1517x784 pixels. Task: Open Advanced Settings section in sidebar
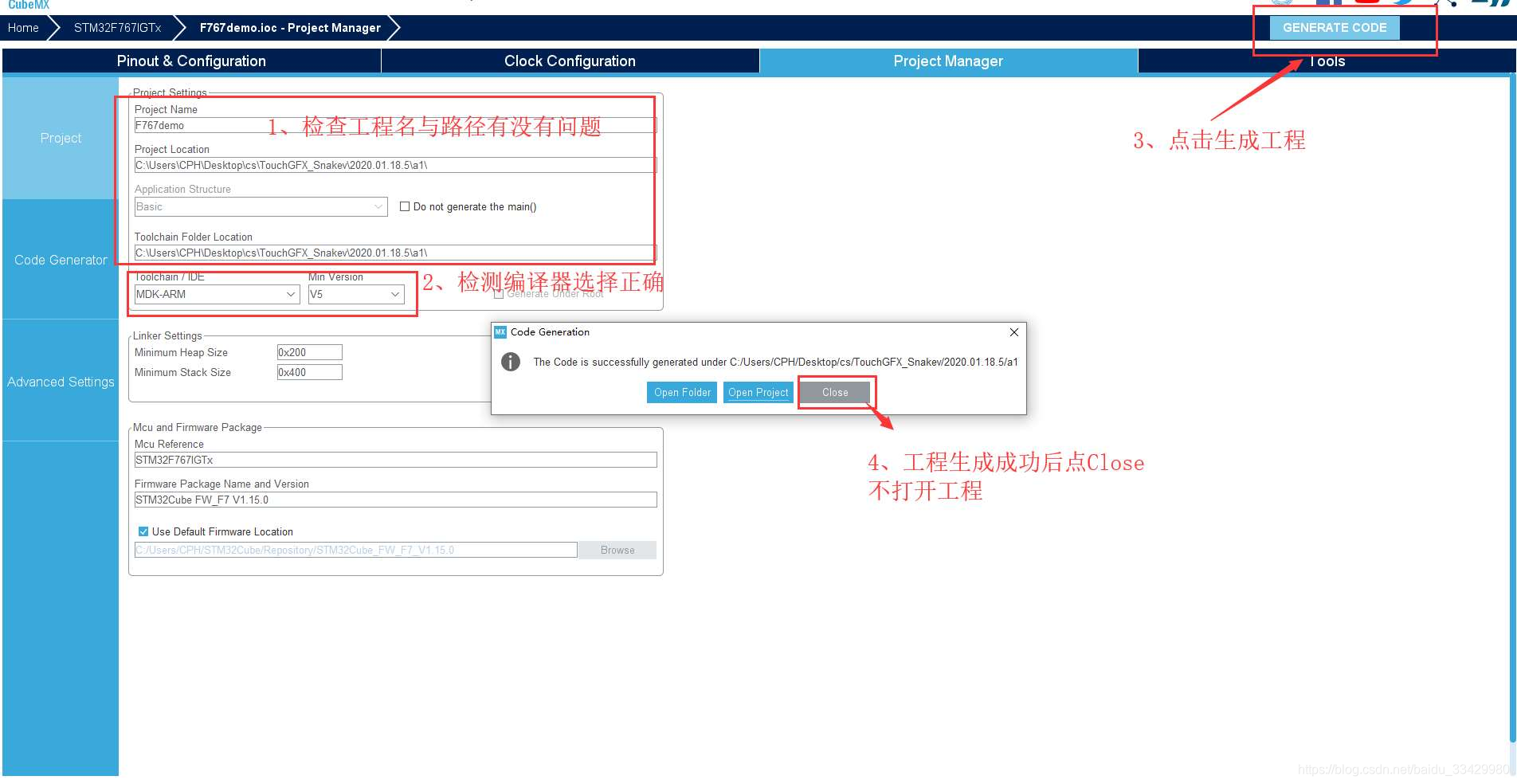click(x=61, y=382)
